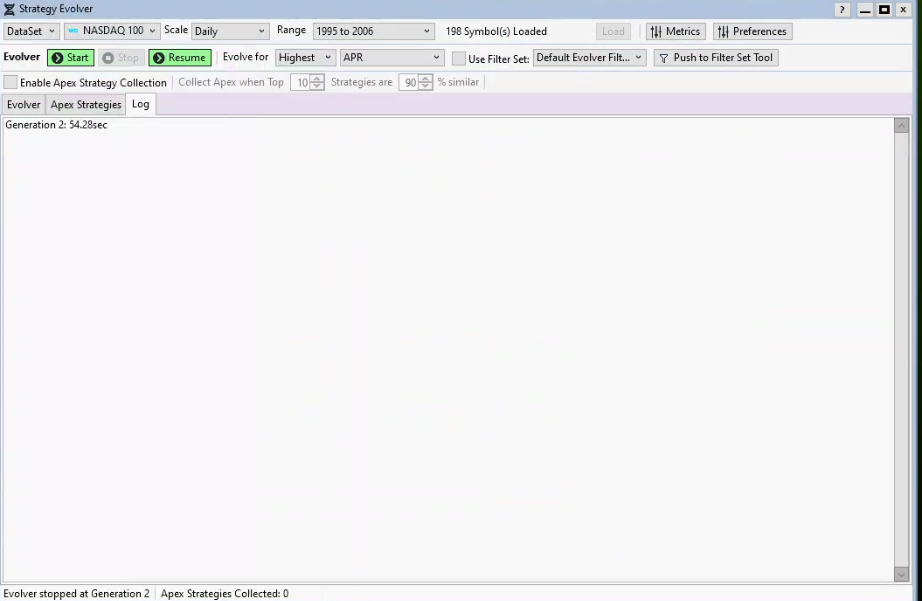
Task: Open the APR metric dropdown
Action: [x=391, y=58]
